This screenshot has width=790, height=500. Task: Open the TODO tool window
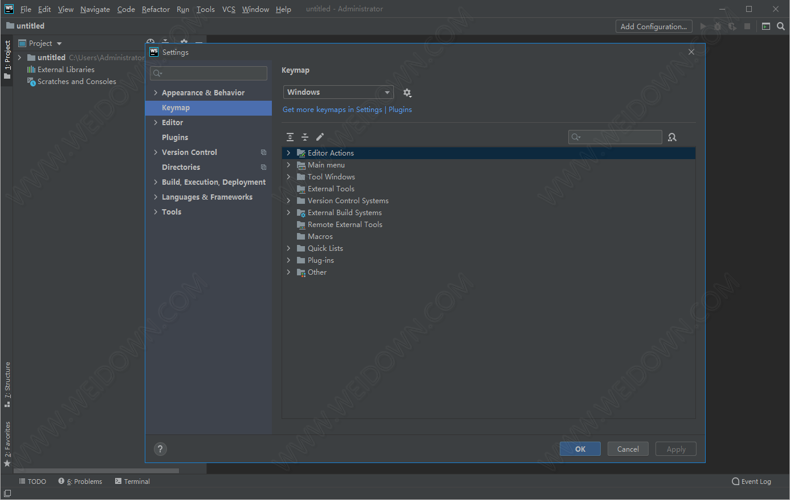[32, 481]
